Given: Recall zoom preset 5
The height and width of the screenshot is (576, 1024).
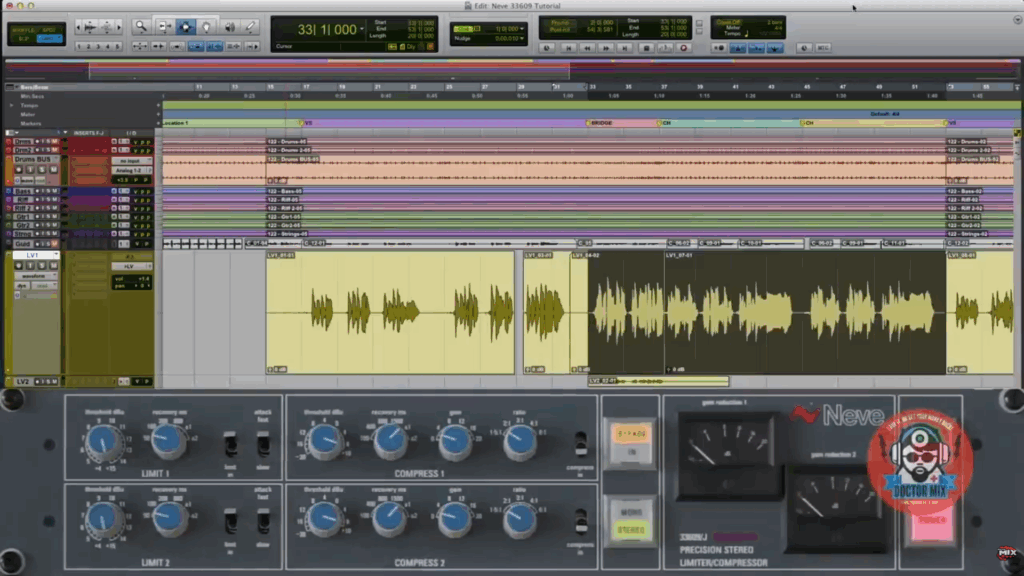Looking at the screenshot, I should [118, 46].
